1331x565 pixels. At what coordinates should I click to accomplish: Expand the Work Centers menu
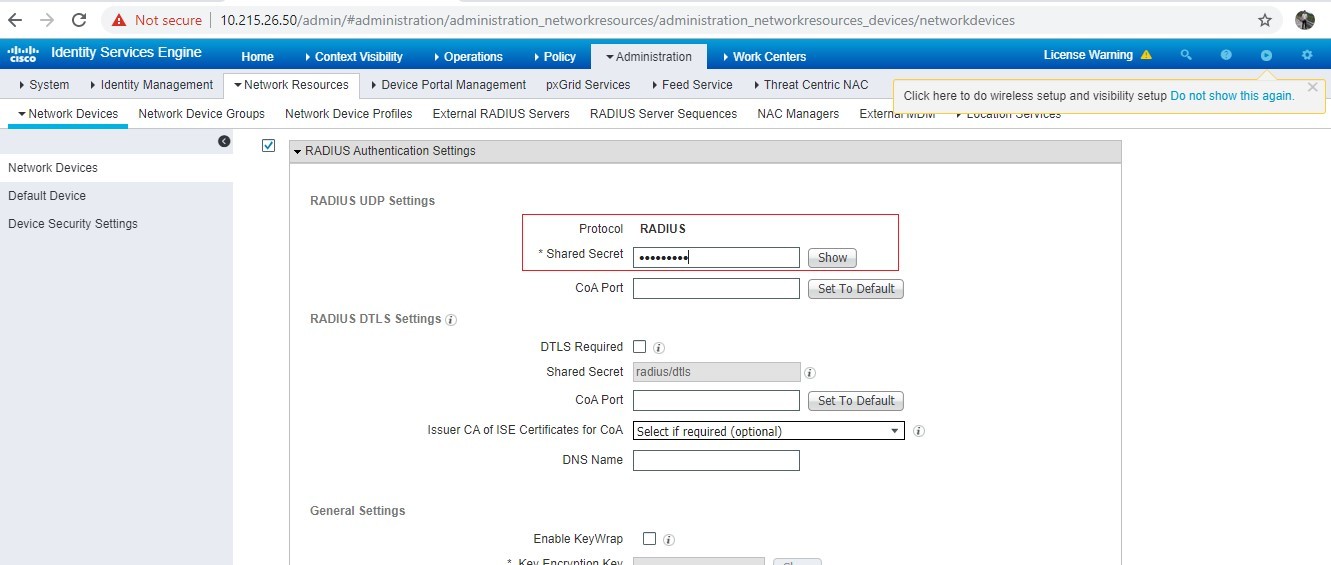pos(763,57)
